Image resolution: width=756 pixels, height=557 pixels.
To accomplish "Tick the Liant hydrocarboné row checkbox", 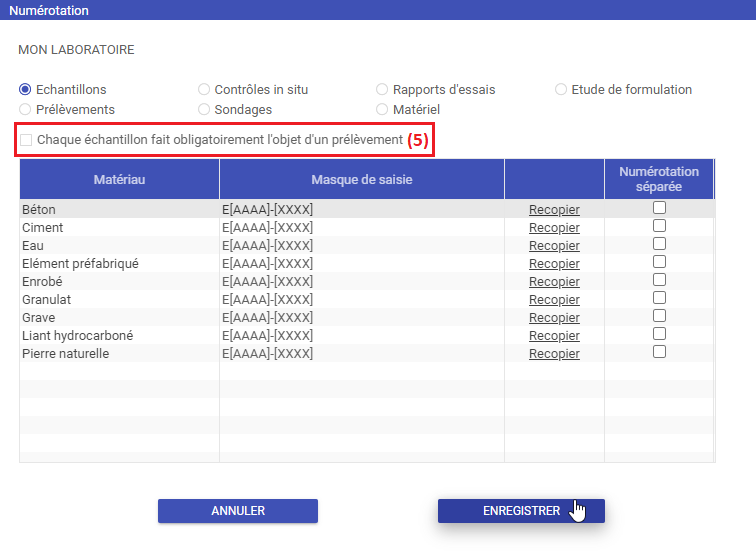I will point(659,334).
